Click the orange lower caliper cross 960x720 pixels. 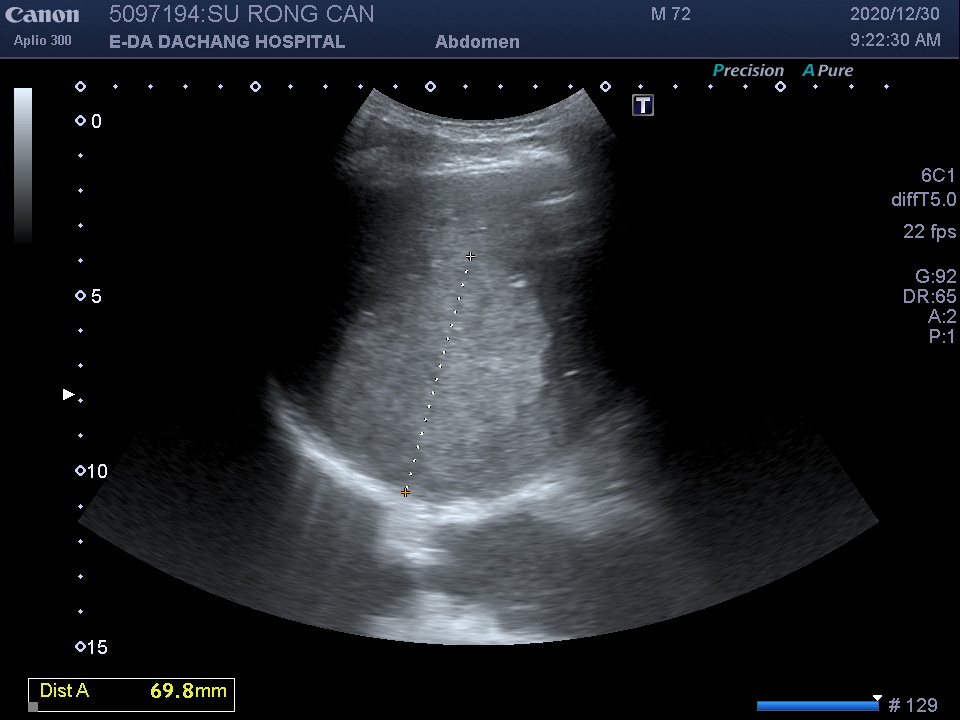click(405, 492)
